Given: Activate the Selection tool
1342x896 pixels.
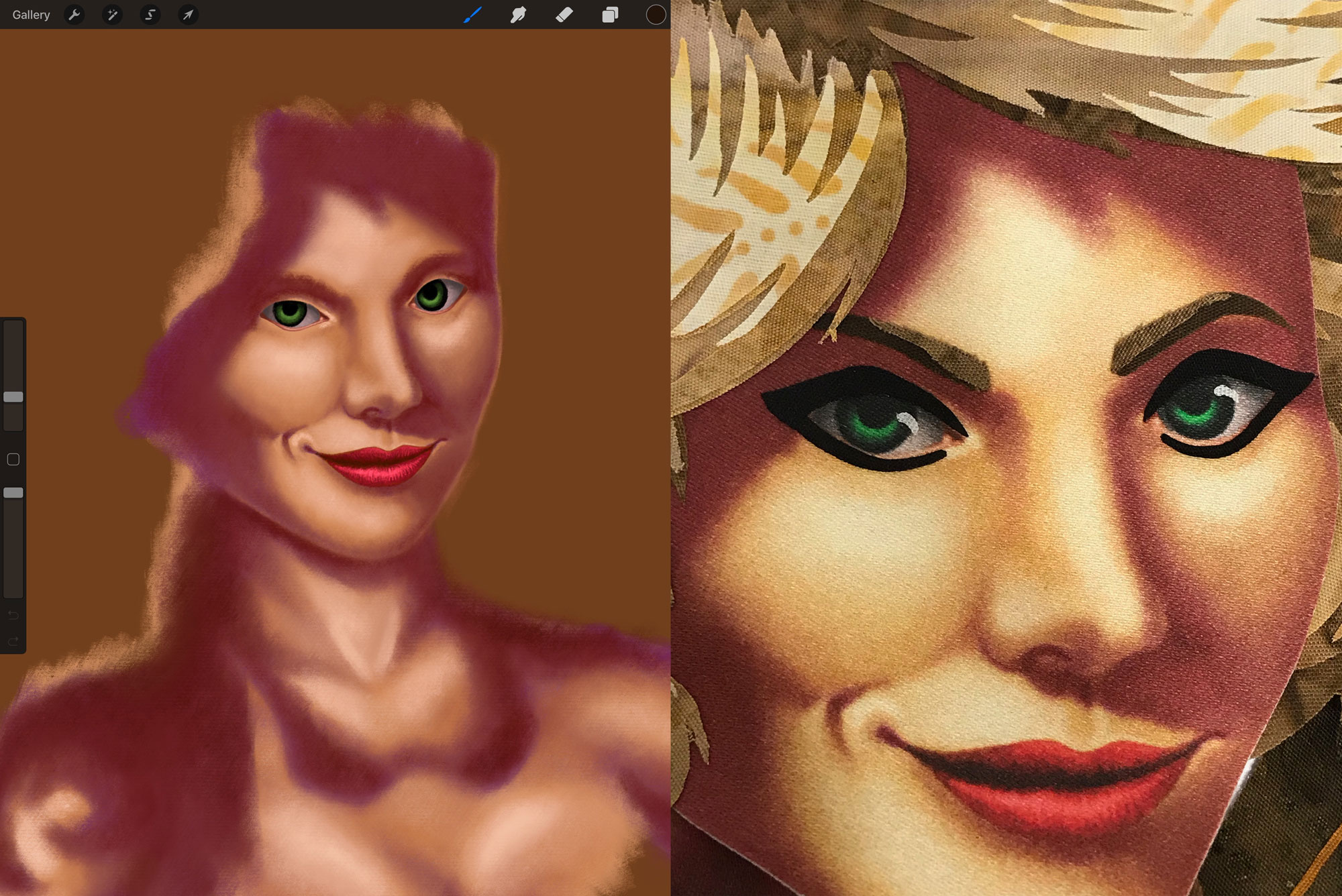Looking at the screenshot, I should click(x=150, y=15).
